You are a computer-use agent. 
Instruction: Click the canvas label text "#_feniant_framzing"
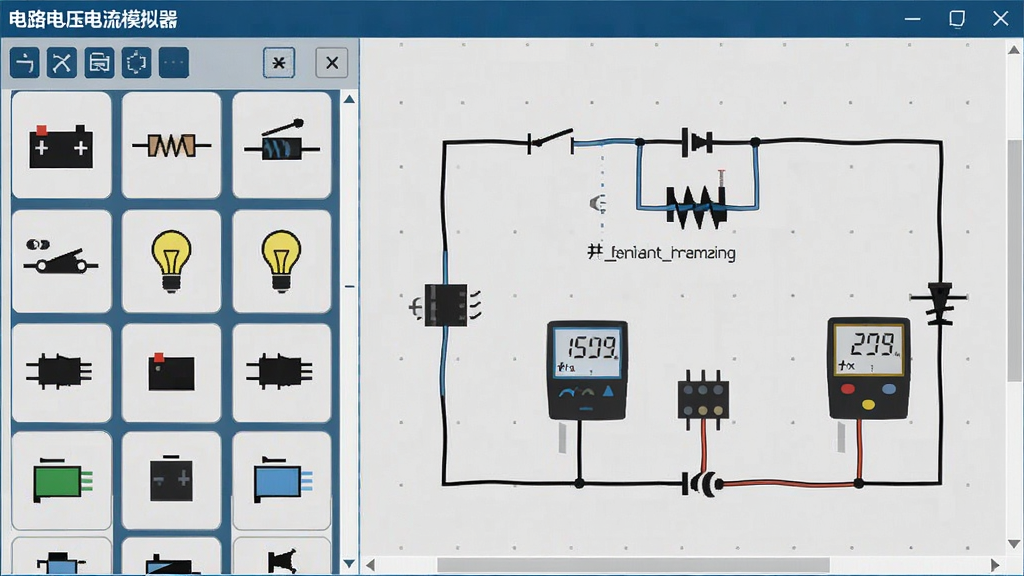(x=661, y=253)
